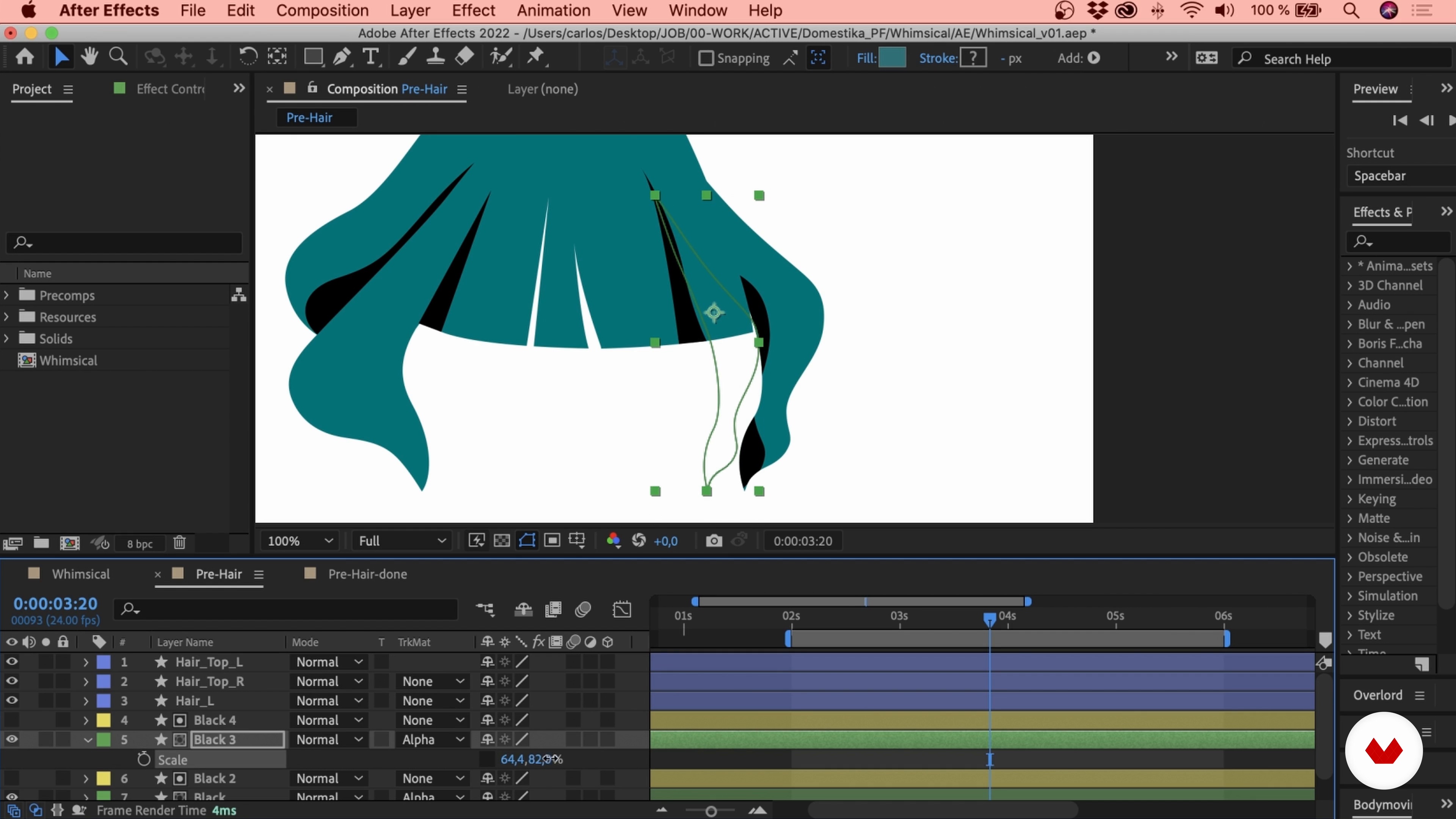Expand the Precomps folder
Screen dimensions: 1456x819
pyautogui.click(x=6, y=295)
